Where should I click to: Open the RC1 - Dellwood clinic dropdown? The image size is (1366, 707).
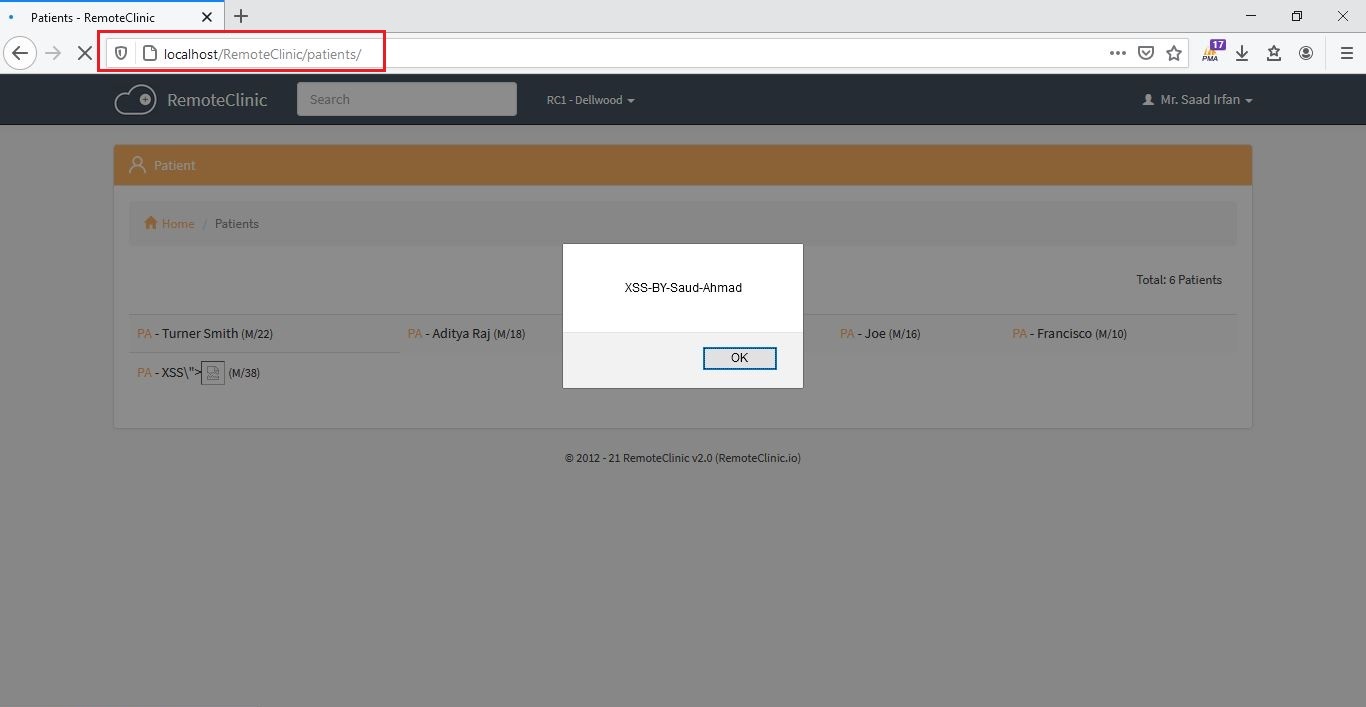[x=589, y=99]
